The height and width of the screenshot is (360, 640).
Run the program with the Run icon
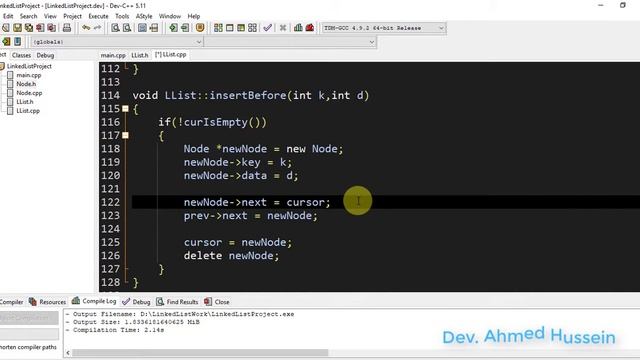(x=230, y=28)
